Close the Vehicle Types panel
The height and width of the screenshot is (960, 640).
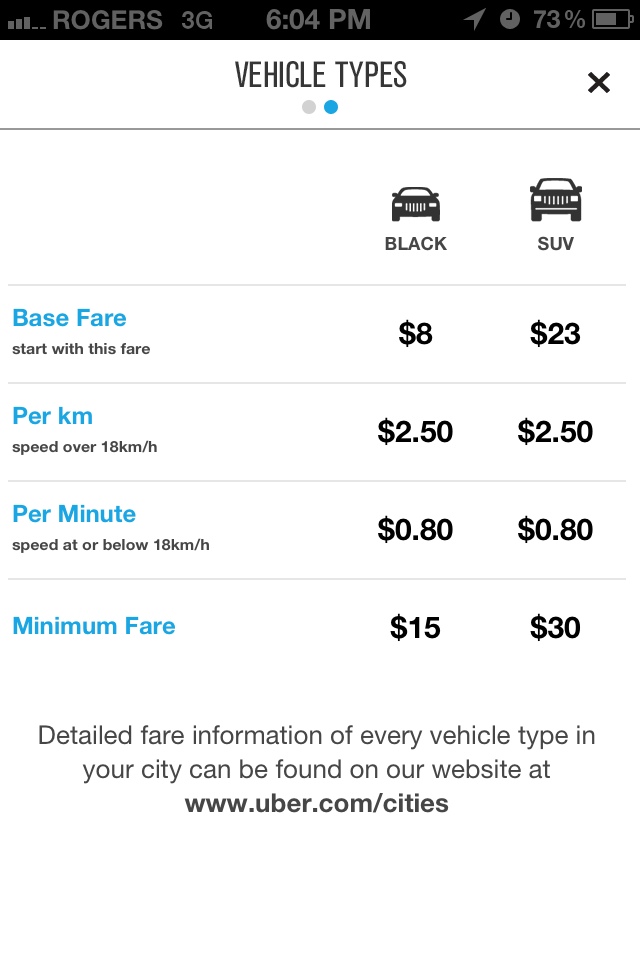(598, 82)
